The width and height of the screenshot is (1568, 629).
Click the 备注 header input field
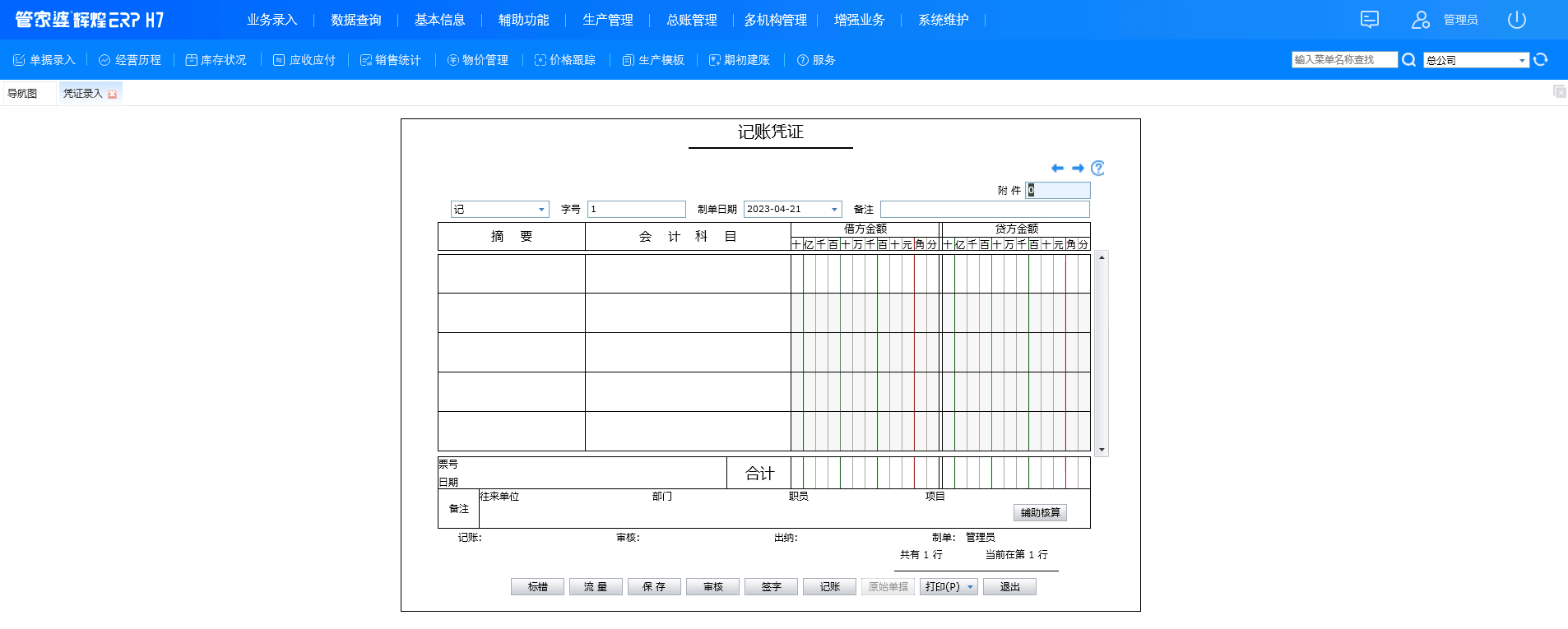tap(985, 210)
